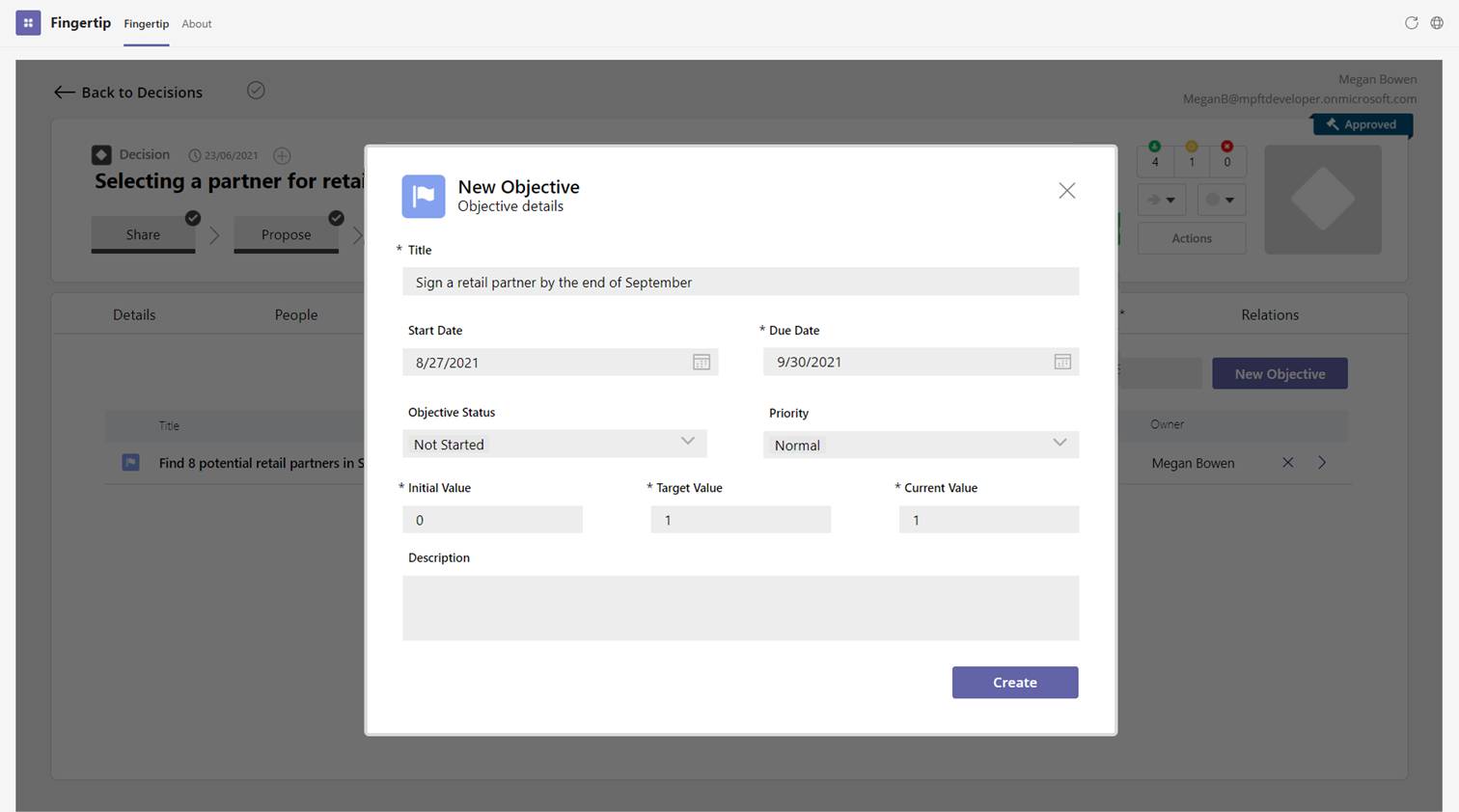Click the Description text area
This screenshot has width=1459, height=812.
[x=740, y=609]
